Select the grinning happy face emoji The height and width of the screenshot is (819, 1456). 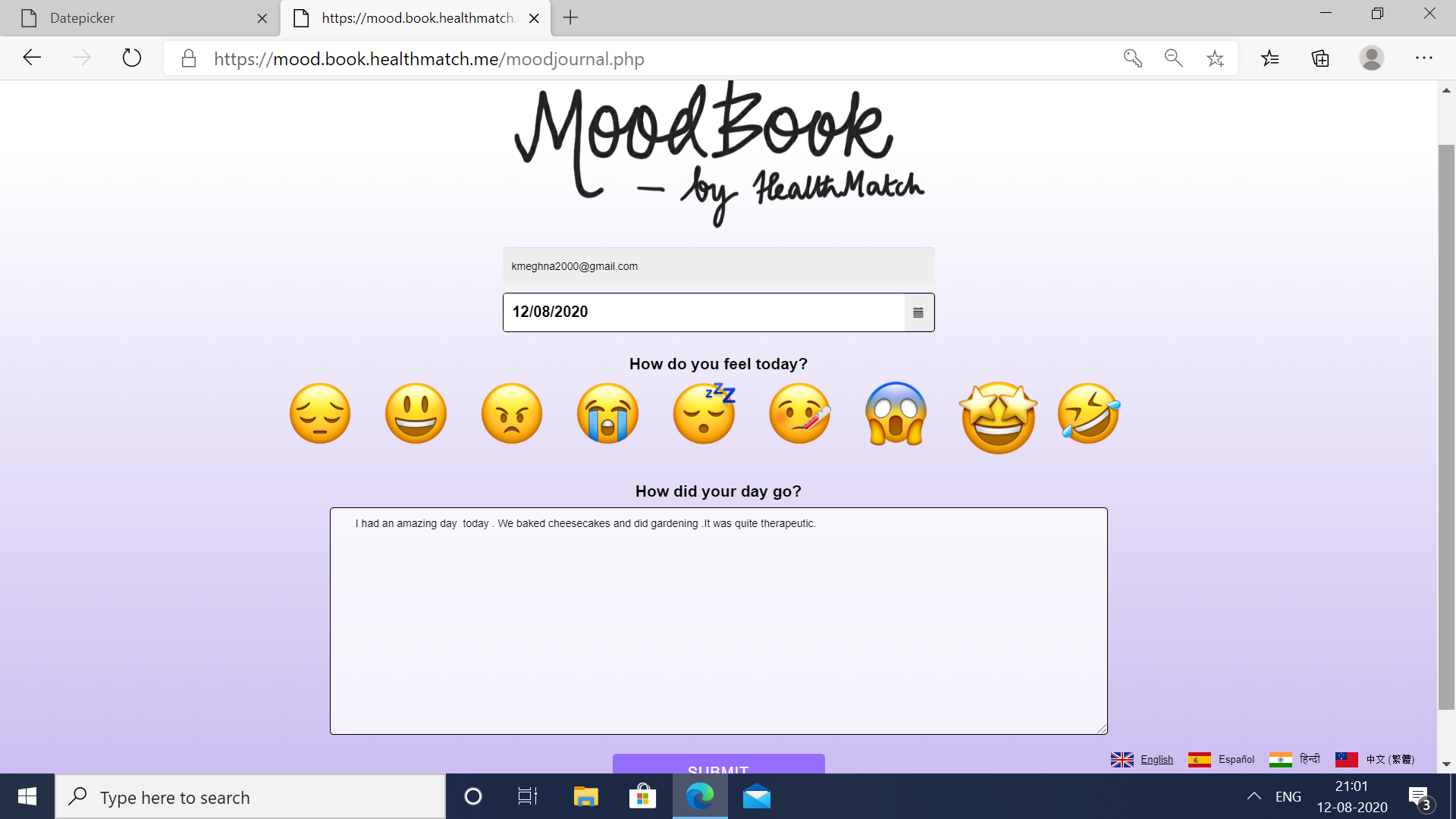click(416, 413)
